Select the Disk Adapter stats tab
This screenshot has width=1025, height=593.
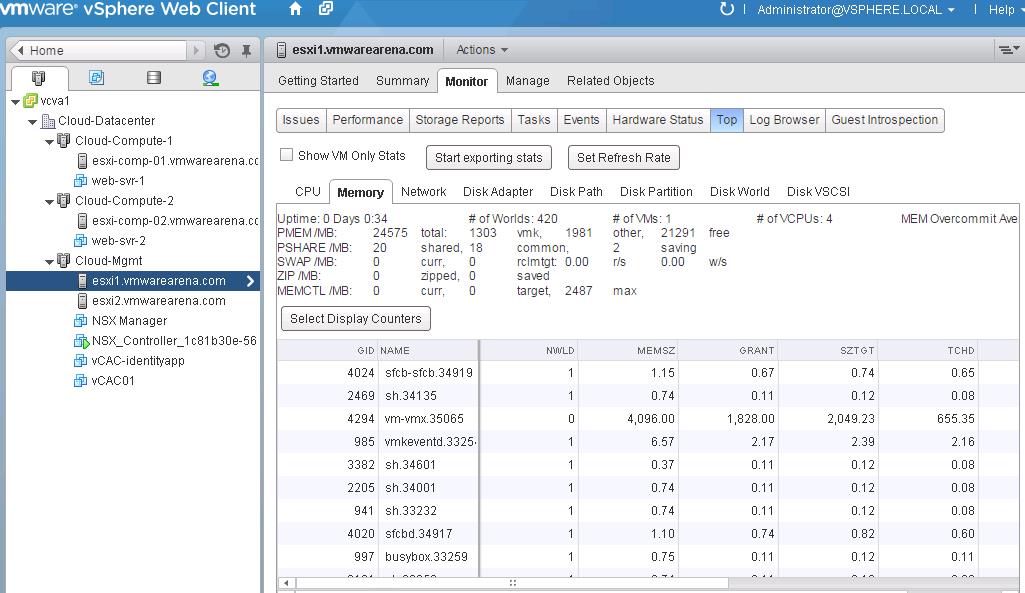(x=498, y=192)
